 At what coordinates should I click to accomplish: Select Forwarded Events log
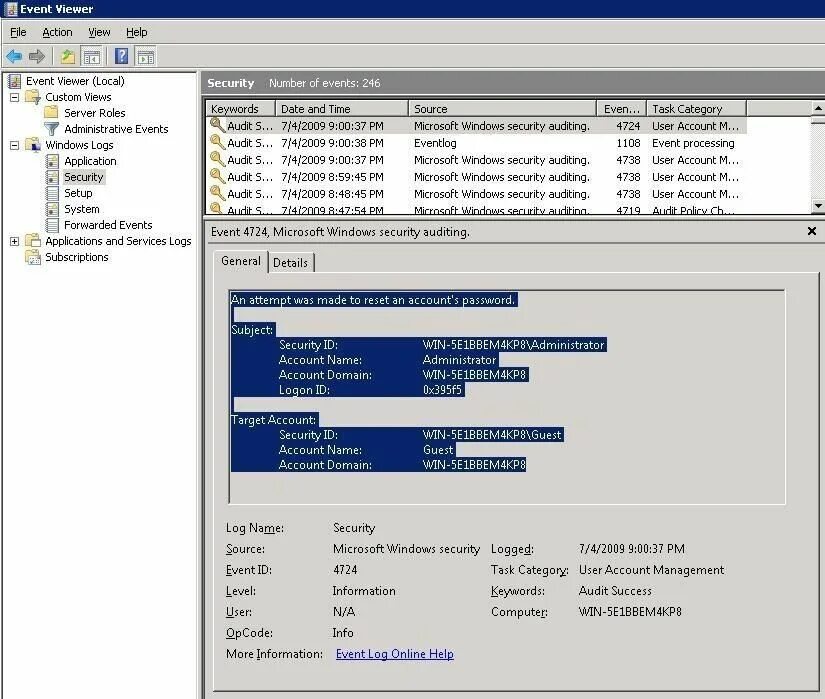click(108, 225)
